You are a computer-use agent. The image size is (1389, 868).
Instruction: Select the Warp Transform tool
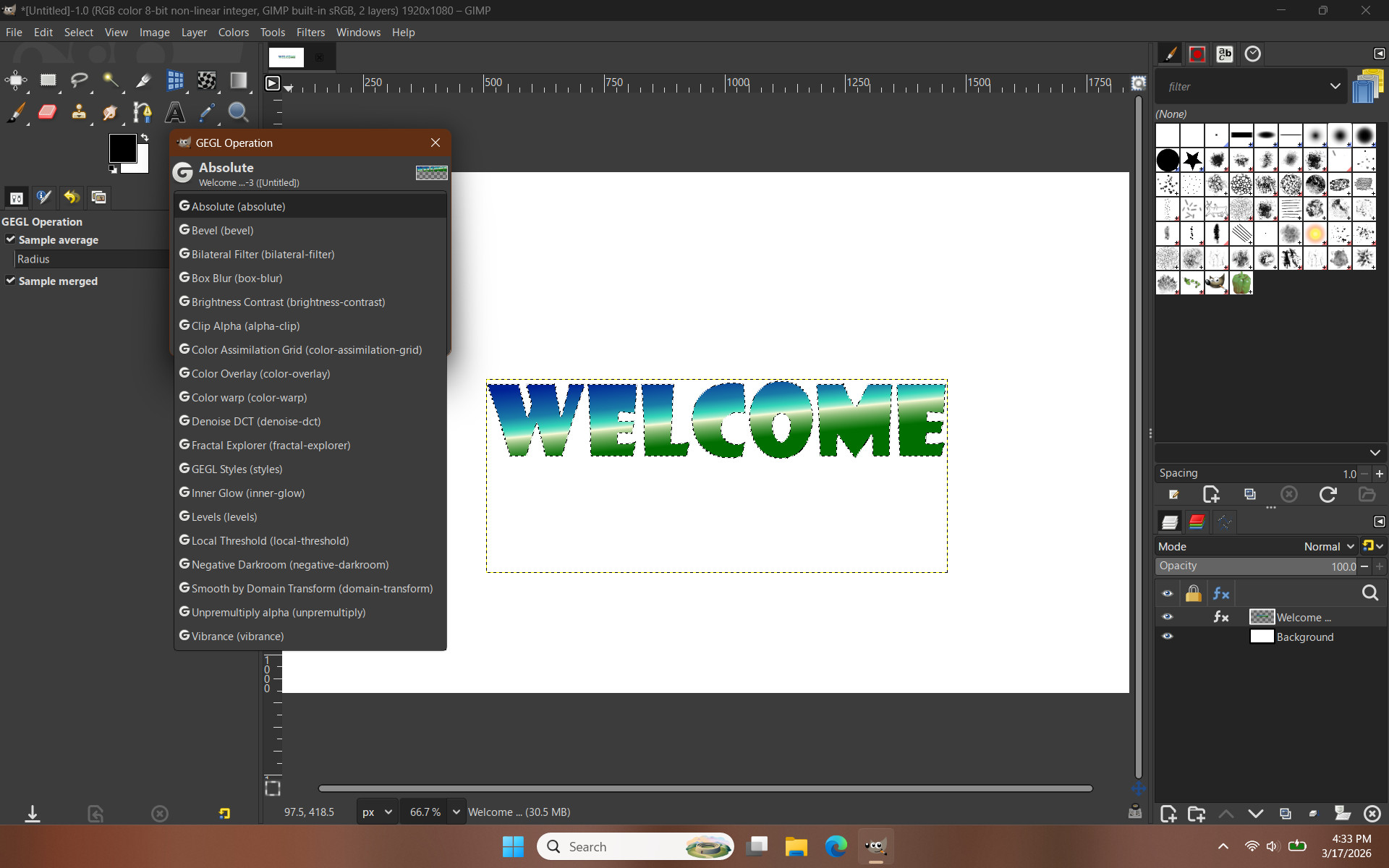(206, 80)
